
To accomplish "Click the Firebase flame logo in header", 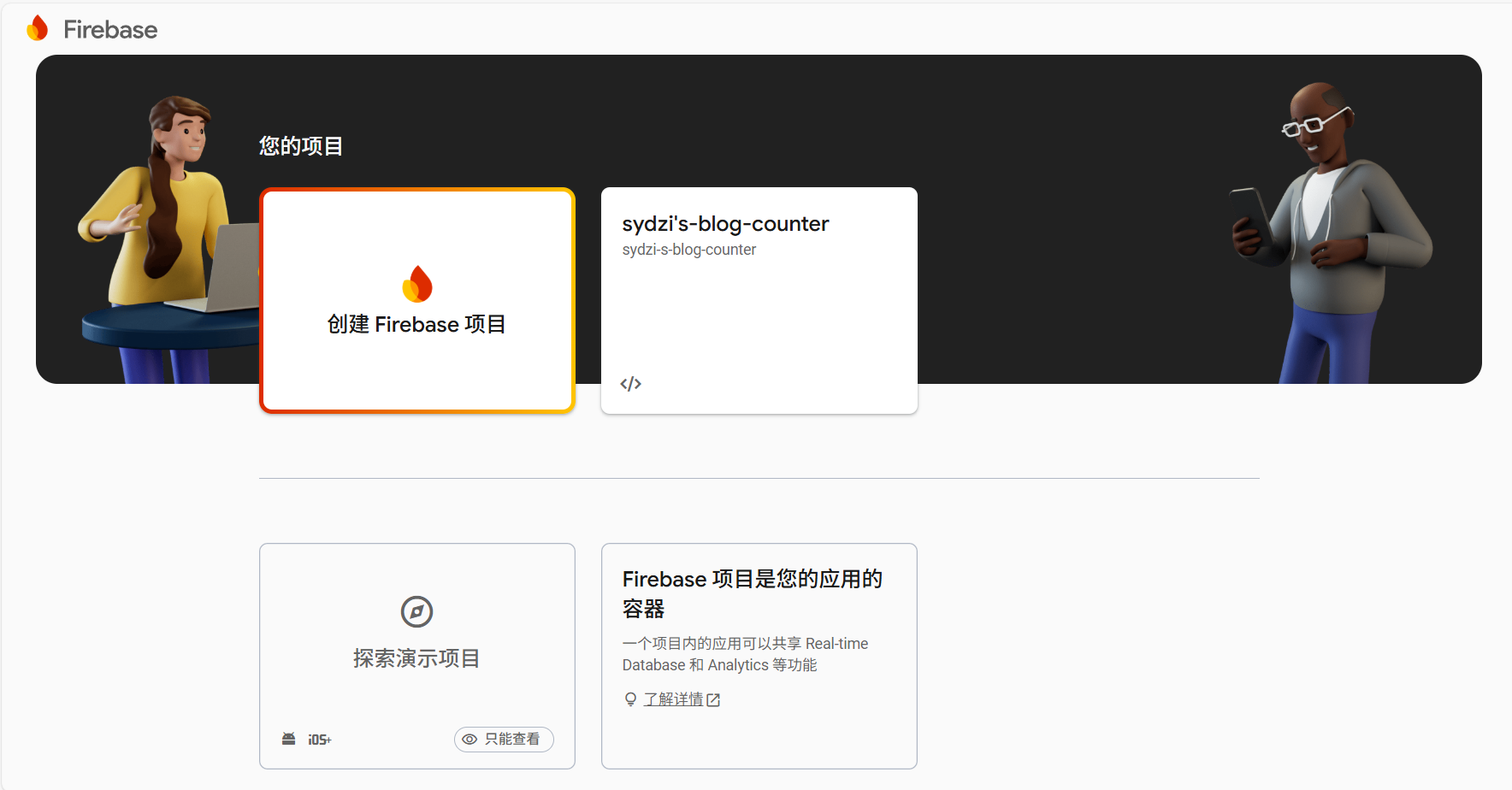I will click(x=37, y=28).
